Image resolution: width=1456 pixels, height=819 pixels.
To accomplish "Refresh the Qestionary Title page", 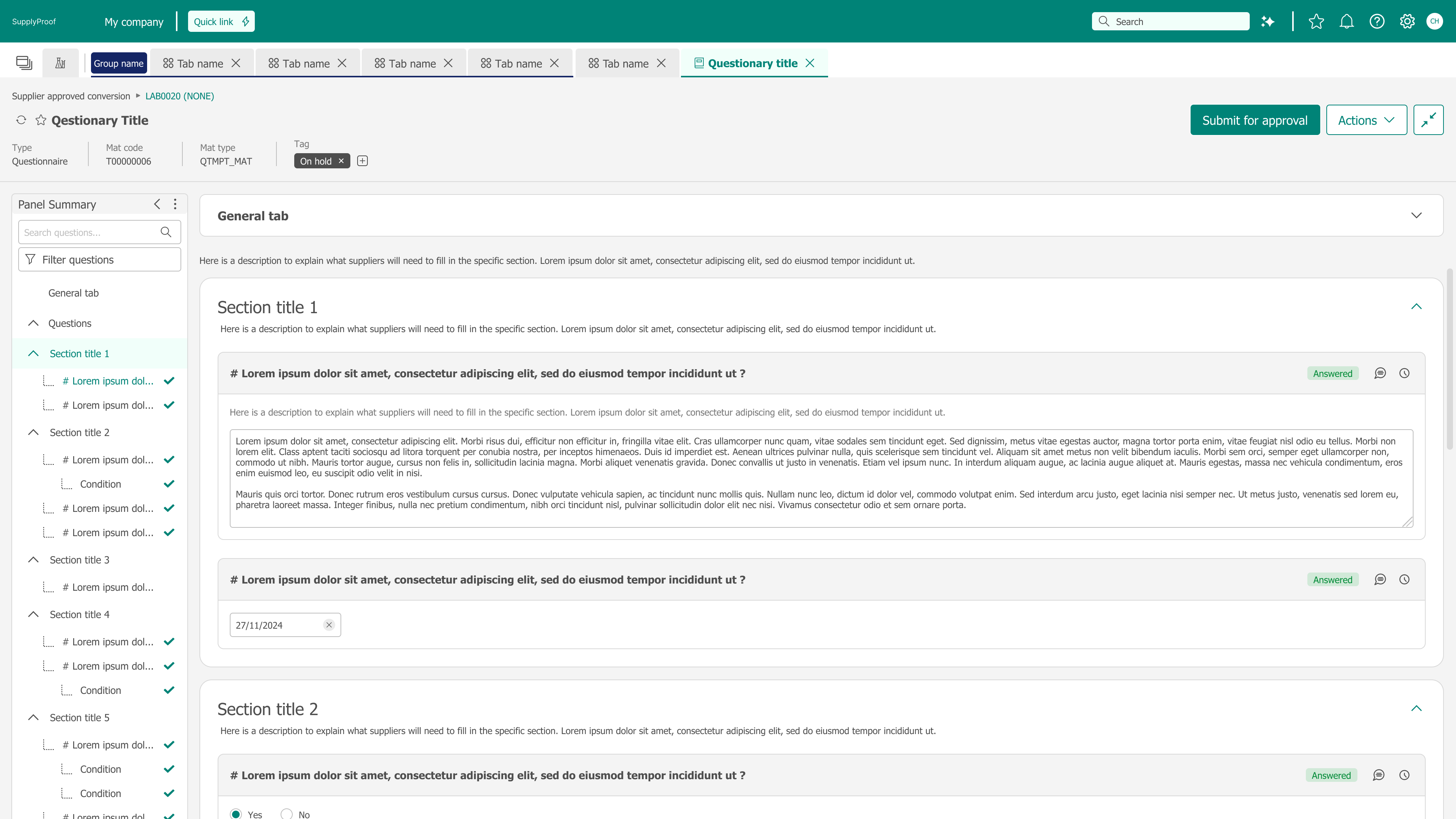I will 21,120.
